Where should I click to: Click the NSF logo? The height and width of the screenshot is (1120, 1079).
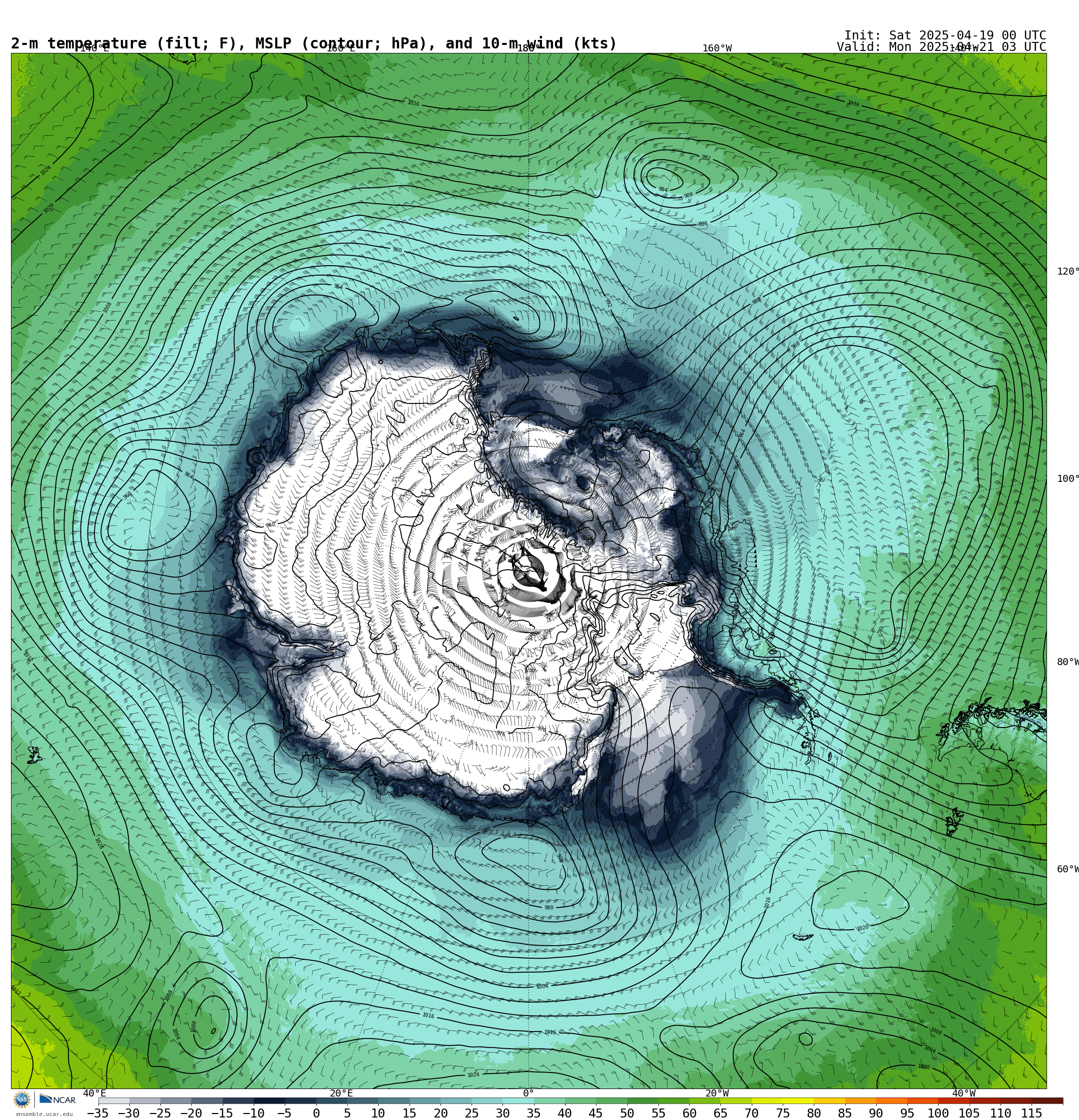21,1100
